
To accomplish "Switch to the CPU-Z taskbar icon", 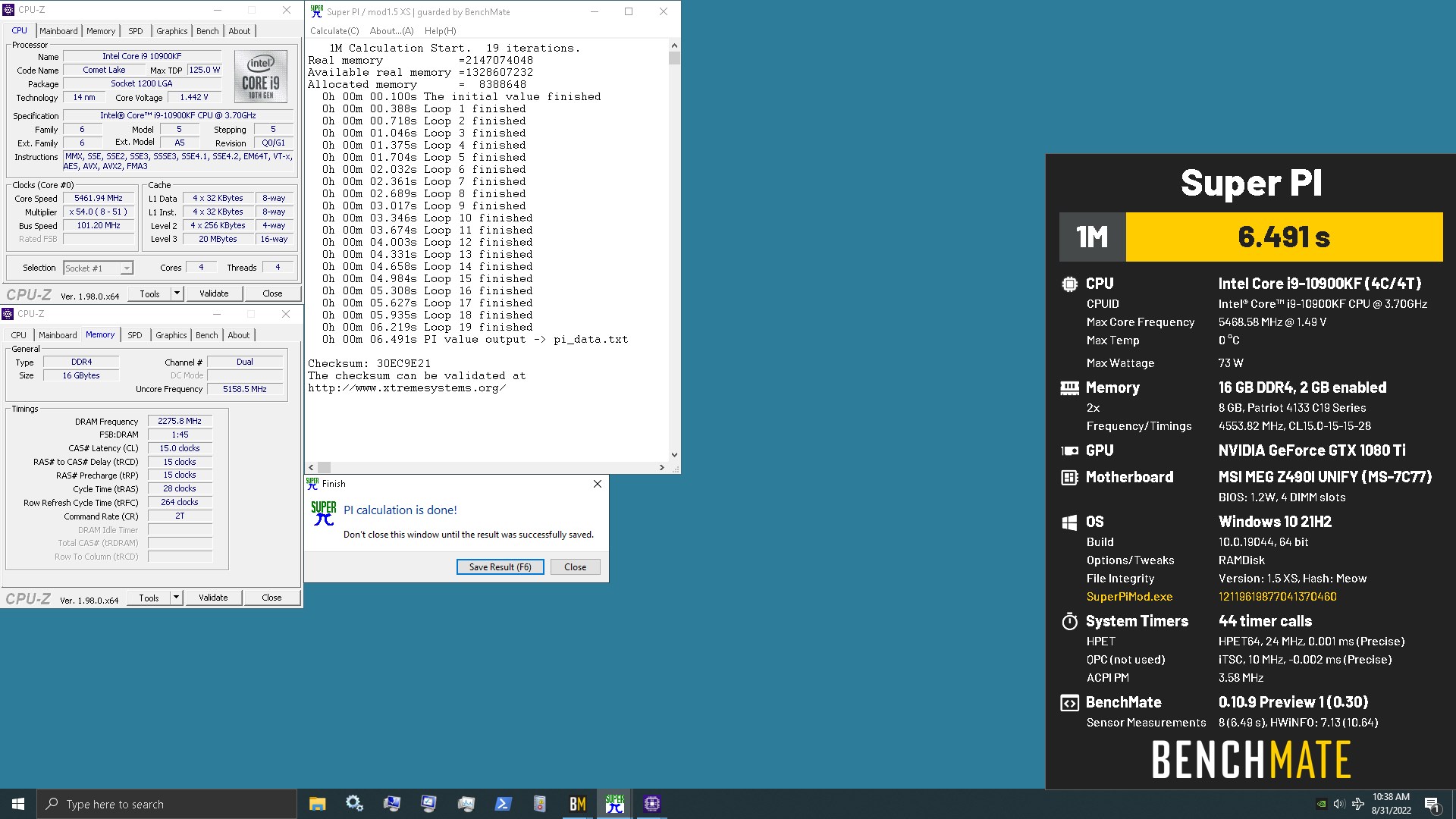I will coord(652,804).
